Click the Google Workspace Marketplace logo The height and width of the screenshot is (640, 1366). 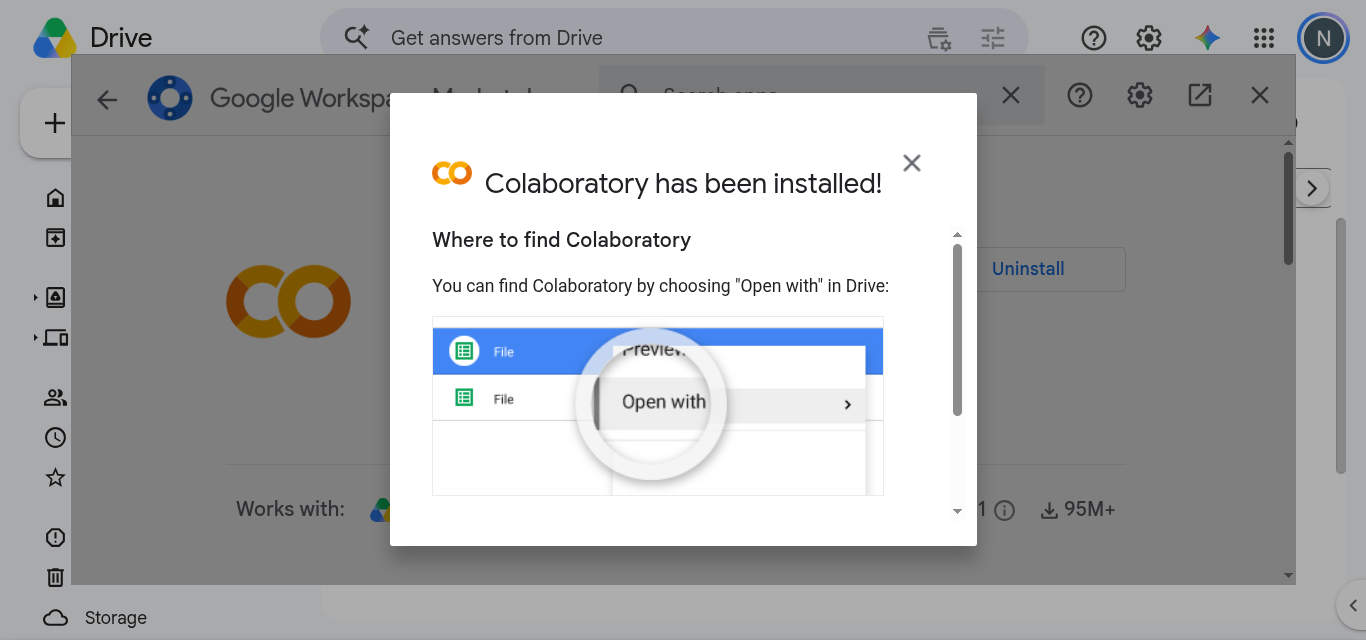170,98
